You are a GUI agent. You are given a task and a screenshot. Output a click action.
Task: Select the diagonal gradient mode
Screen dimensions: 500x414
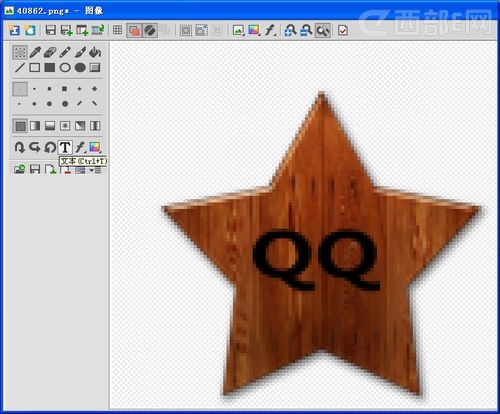80,126
